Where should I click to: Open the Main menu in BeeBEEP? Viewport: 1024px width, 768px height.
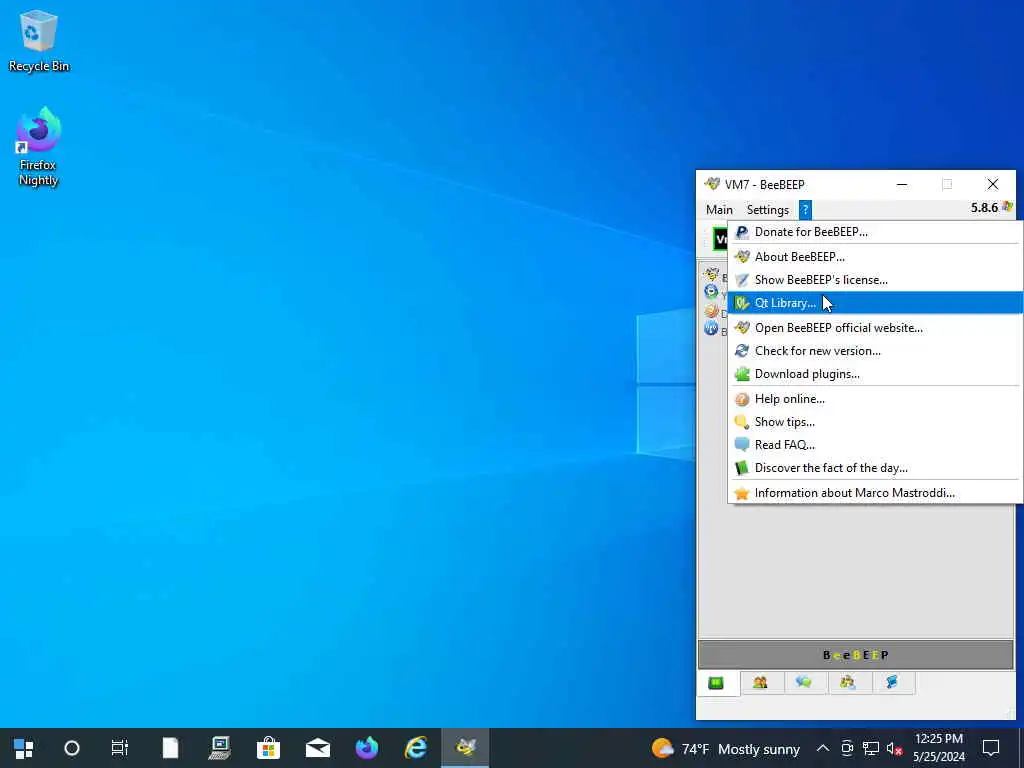[x=719, y=210]
